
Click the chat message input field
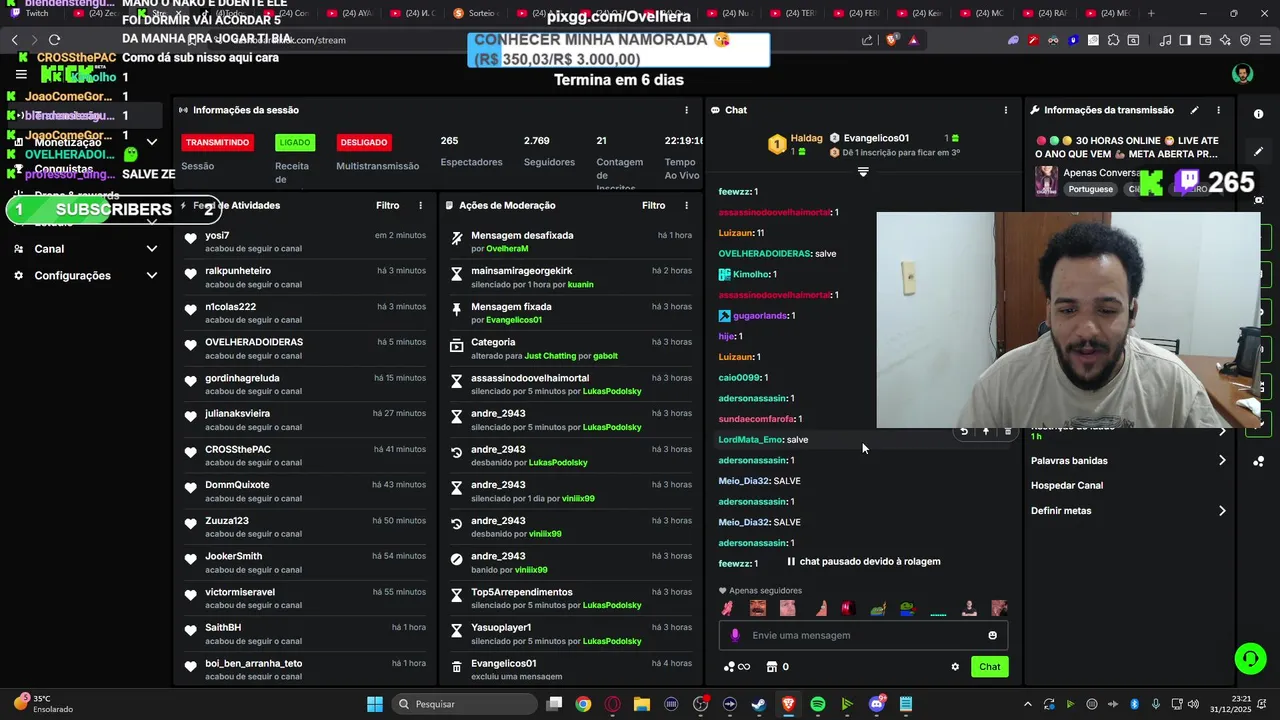point(863,635)
